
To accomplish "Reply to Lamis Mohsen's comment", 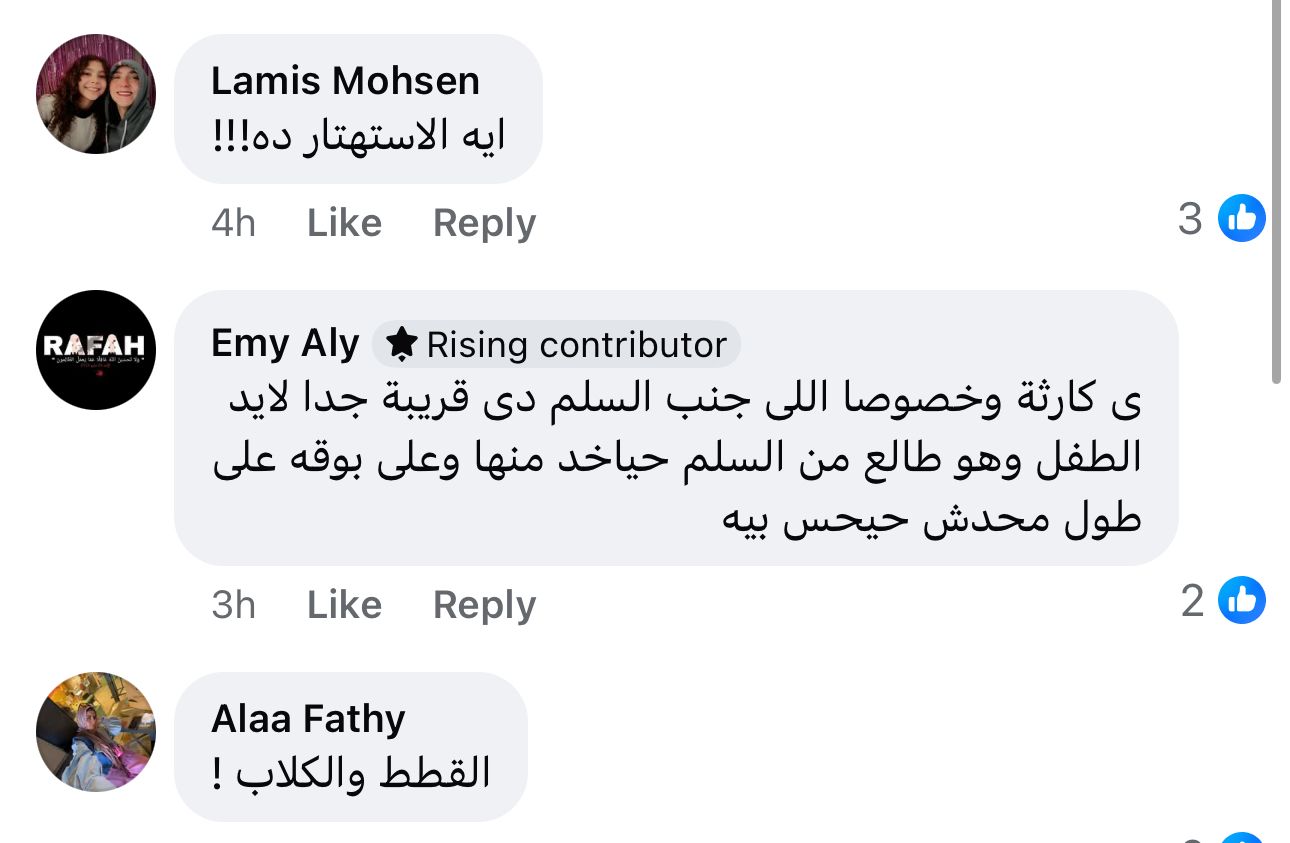I will click(484, 223).
